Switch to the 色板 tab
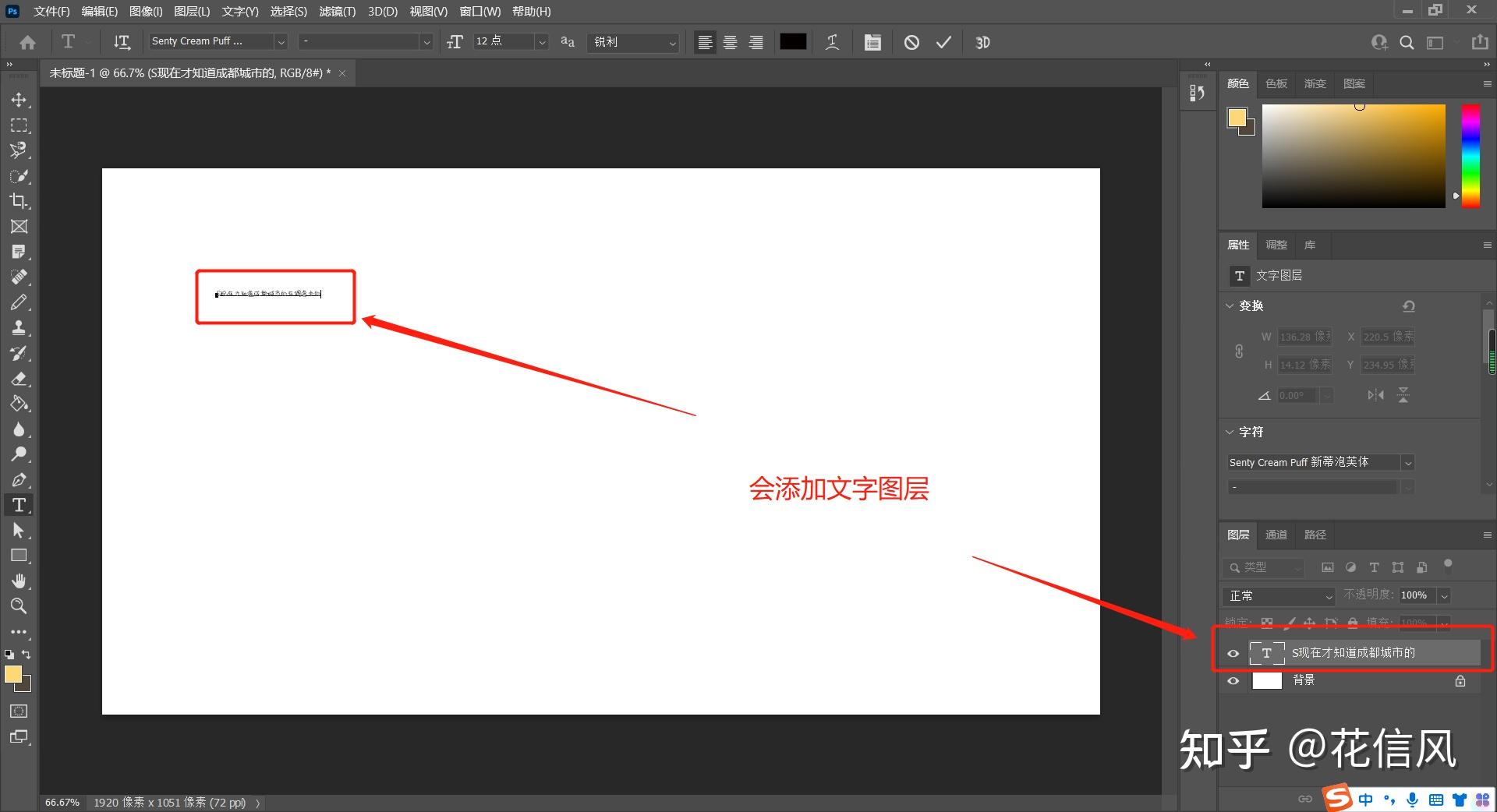The width and height of the screenshot is (1497, 812). click(x=1276, y=83)
